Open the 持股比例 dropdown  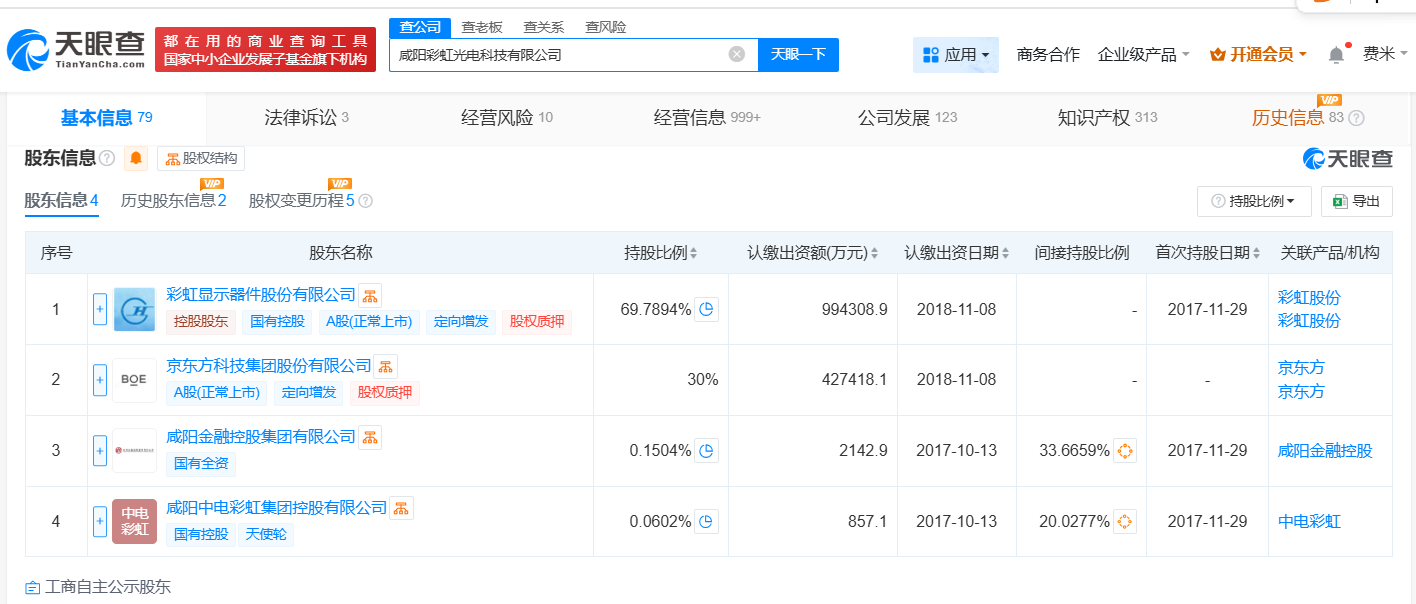point(1253,201)
